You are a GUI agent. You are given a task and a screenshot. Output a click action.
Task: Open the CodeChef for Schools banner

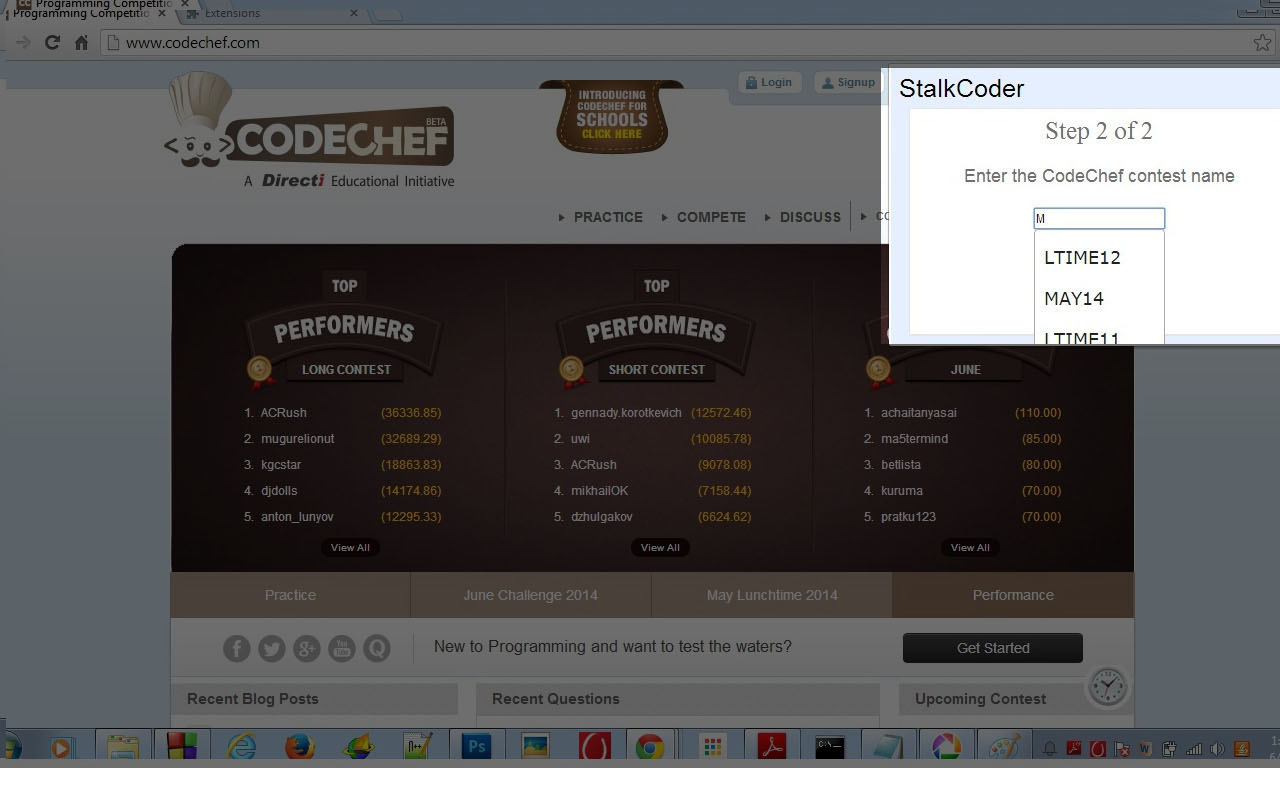pos(612,118)
